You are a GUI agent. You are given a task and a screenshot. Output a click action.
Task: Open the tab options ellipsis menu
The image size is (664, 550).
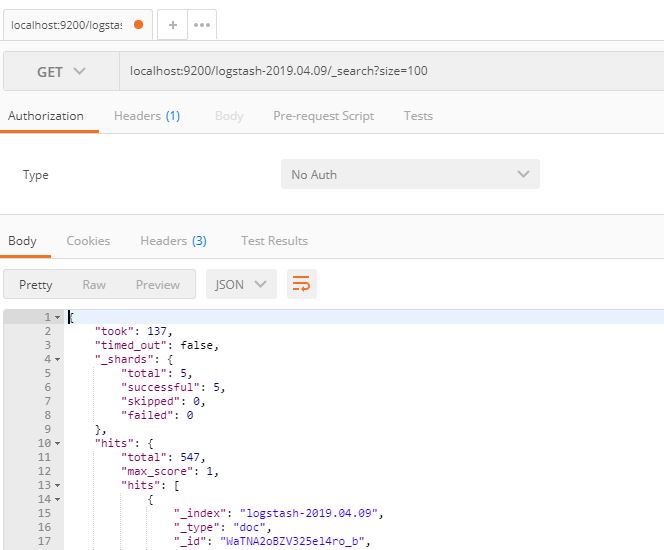[x=202, y=25]
